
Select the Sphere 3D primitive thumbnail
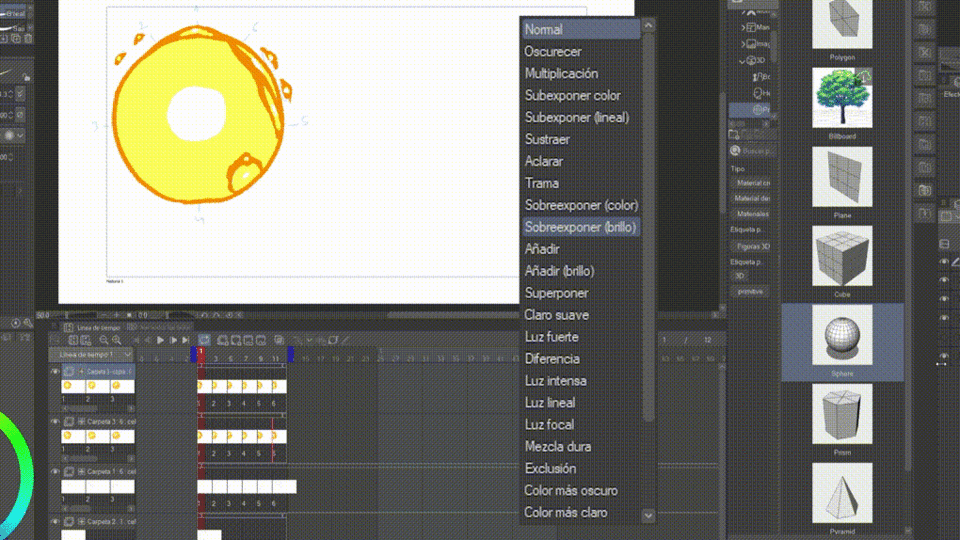point(842,336)
